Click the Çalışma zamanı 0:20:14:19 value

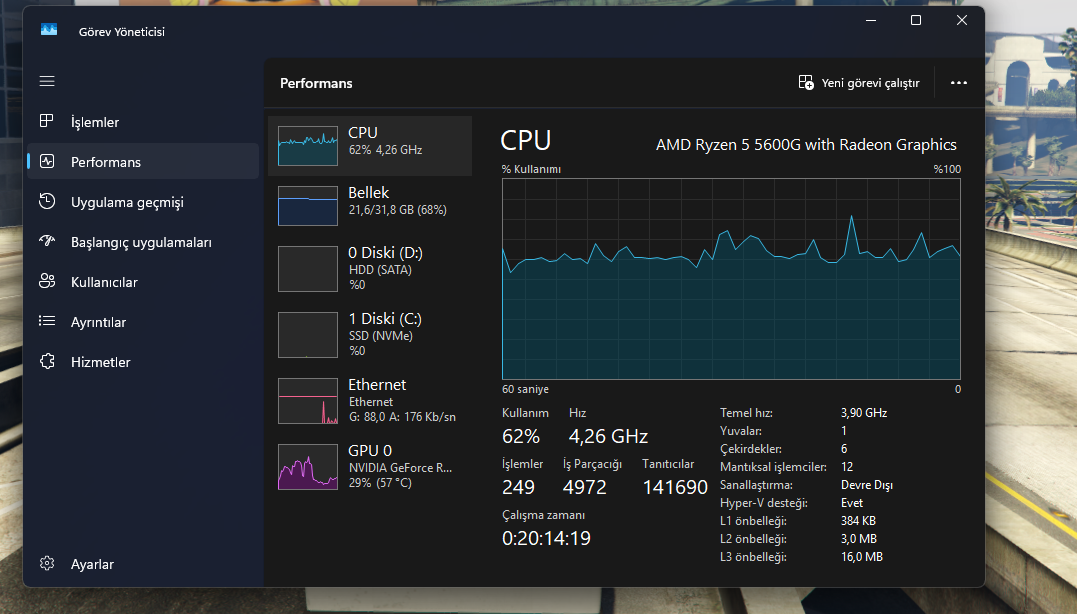pyautogui.click(x=547, y=538)
